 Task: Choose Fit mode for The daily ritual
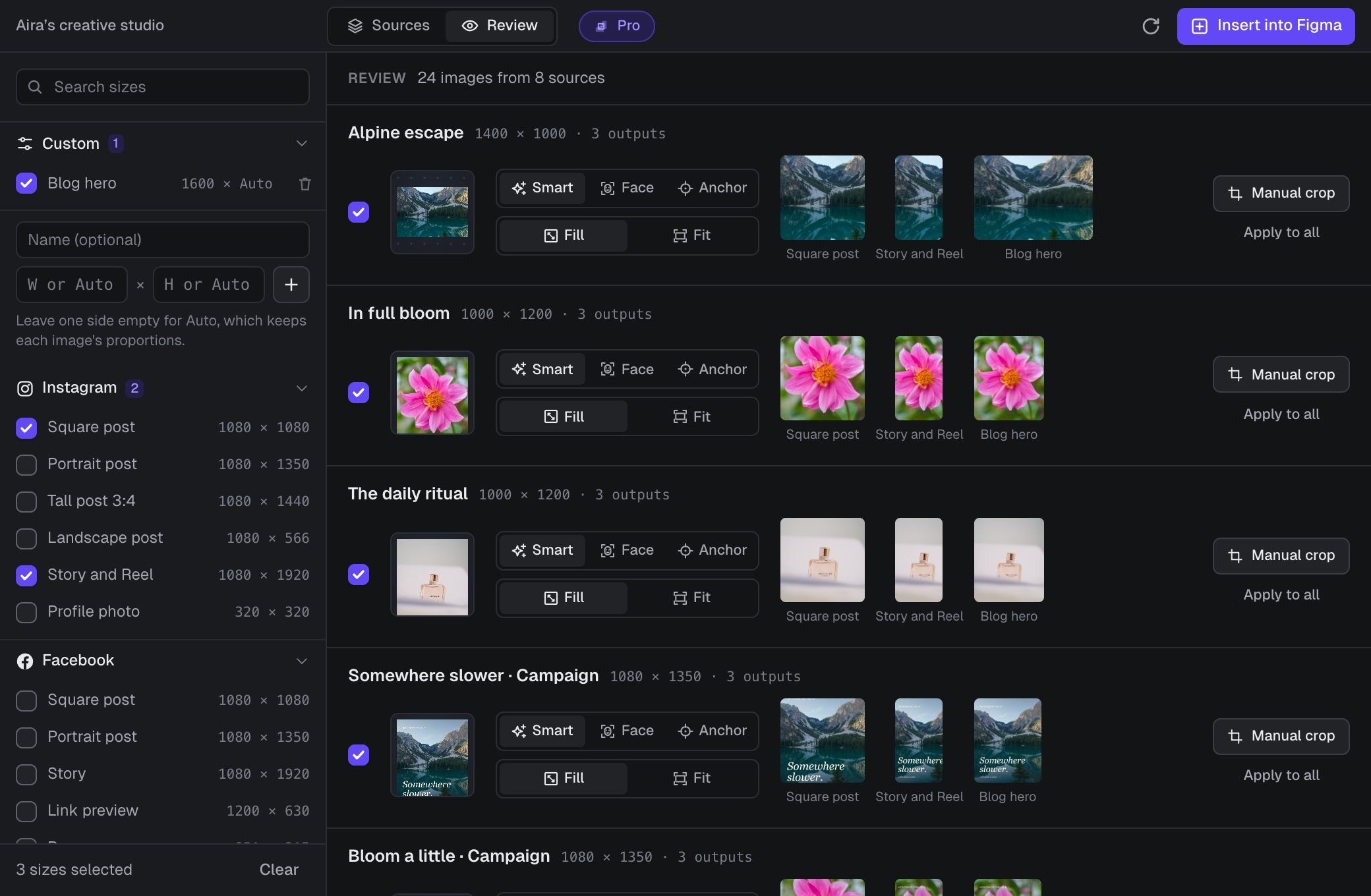tap(691, 598)
